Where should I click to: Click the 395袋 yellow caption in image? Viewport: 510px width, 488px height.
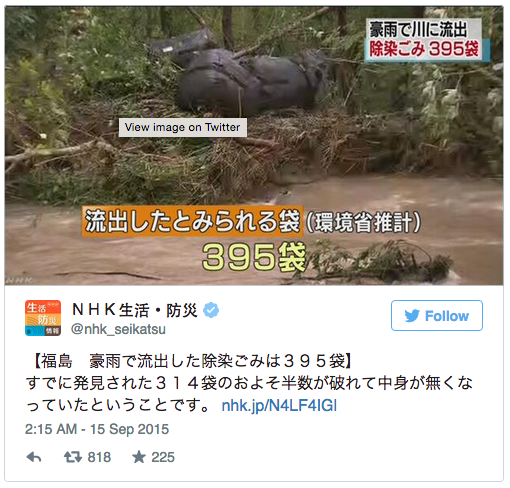254,257
